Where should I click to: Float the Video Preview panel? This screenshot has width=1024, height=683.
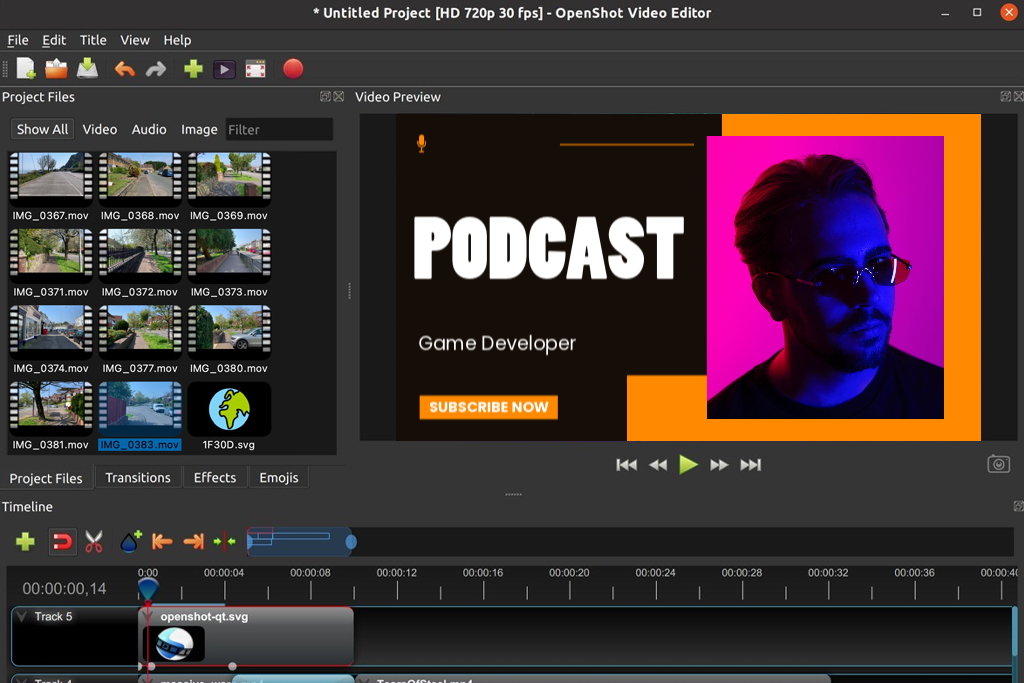click(x=1006, y=96)
